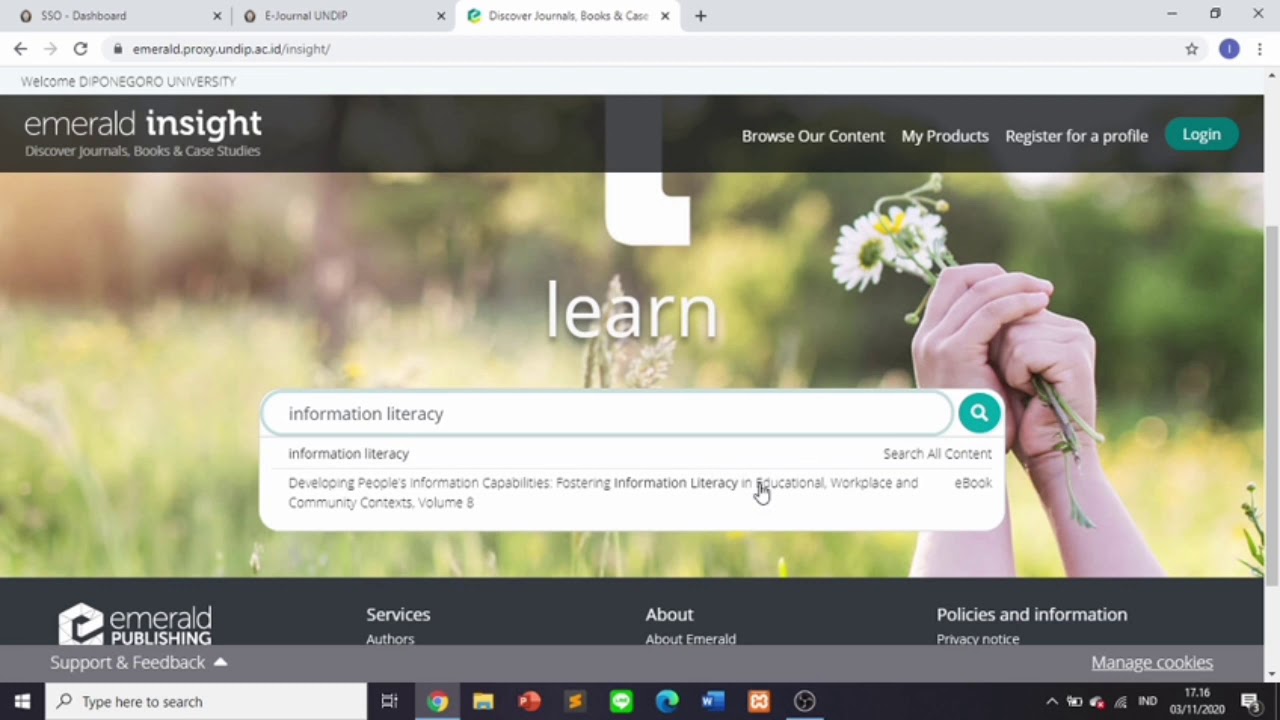Reload the page with refresh icon
This screenshot has height=720, width=1280.
coord(81,48)
